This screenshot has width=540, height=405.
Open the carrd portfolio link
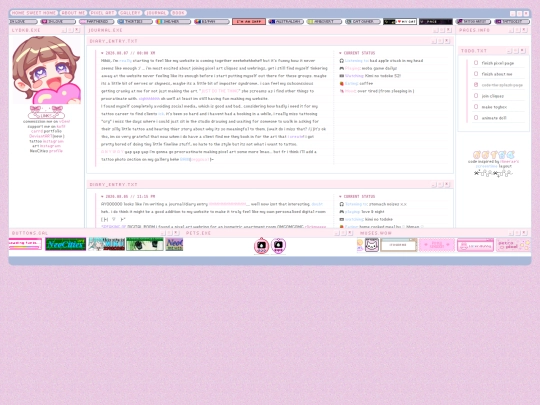click(37, 131)
